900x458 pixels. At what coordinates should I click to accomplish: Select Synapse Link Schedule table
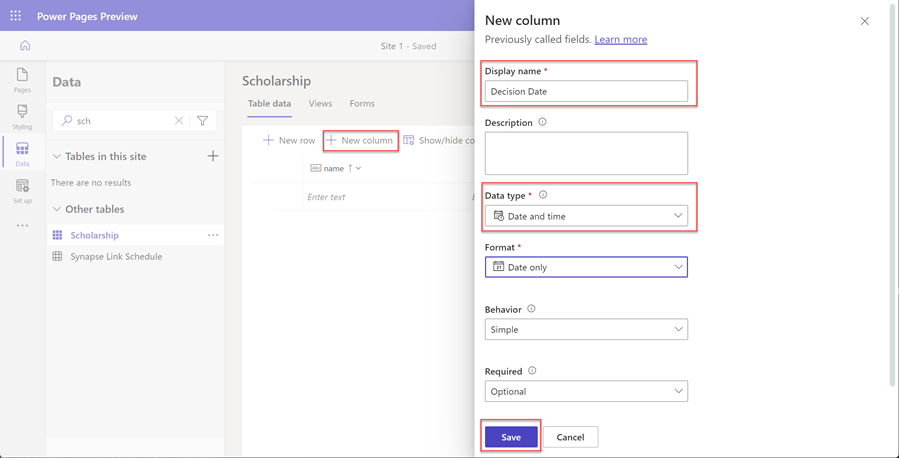click(116, 257)
